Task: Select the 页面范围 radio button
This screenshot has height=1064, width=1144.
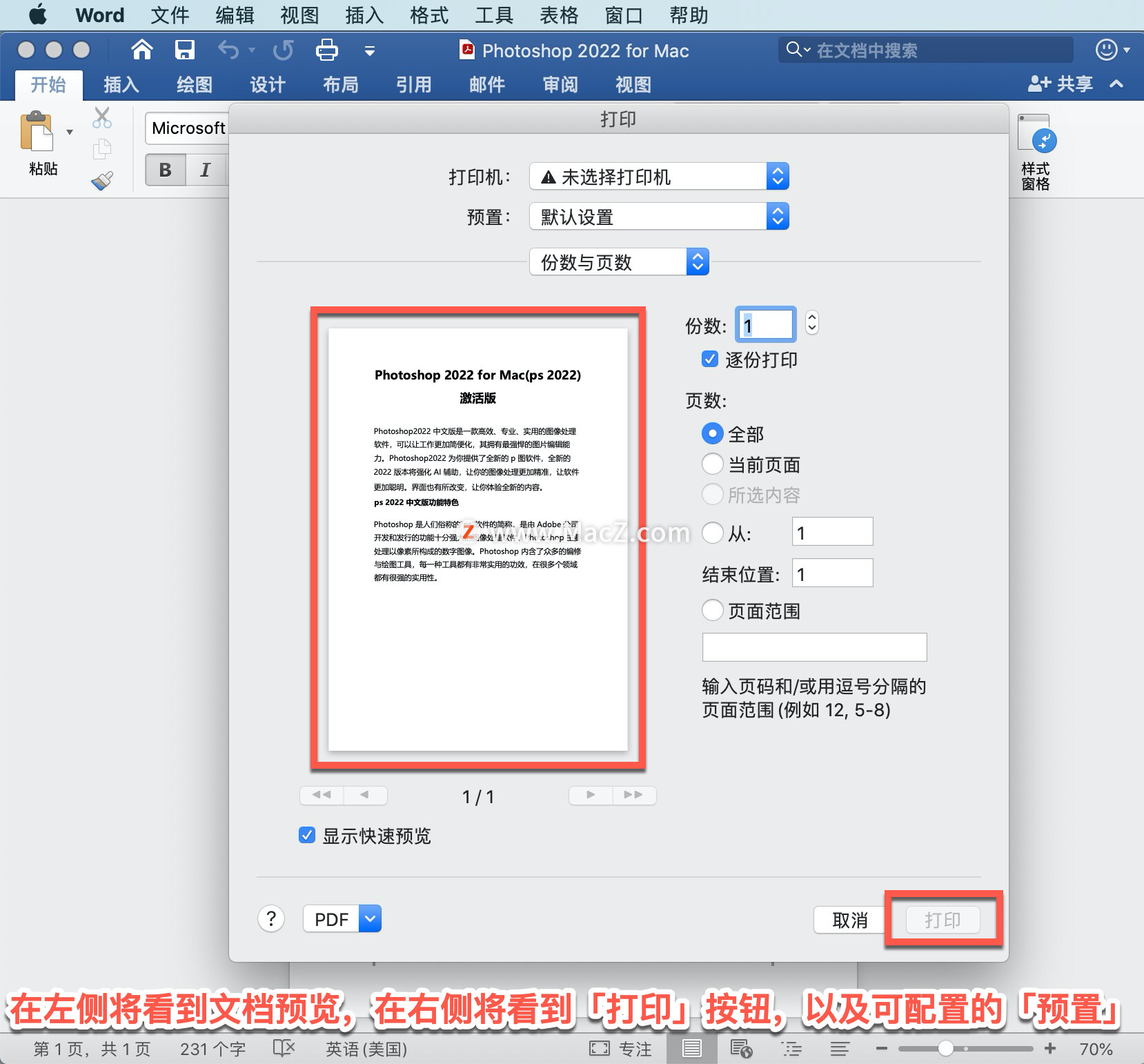Action: coord(713,610)
